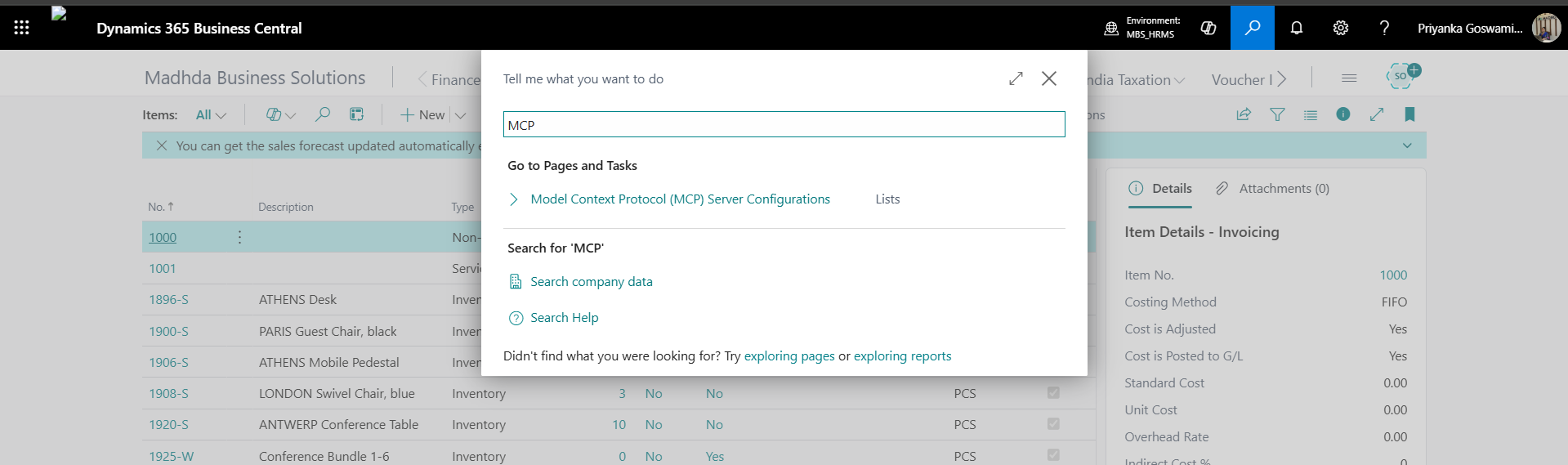Click Search company data

point(592,282)
